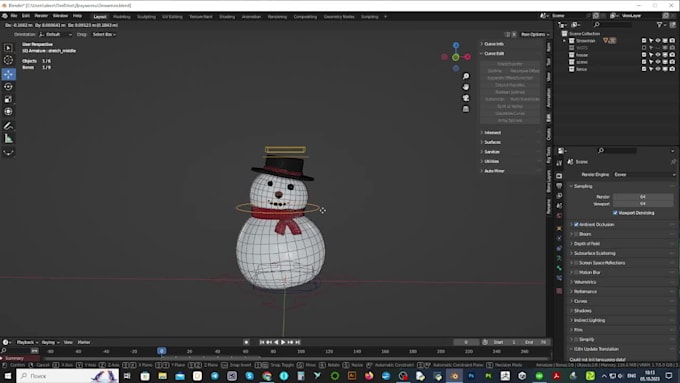Toggle the camera view icon
Screen dimensions: 680x383
466,98
